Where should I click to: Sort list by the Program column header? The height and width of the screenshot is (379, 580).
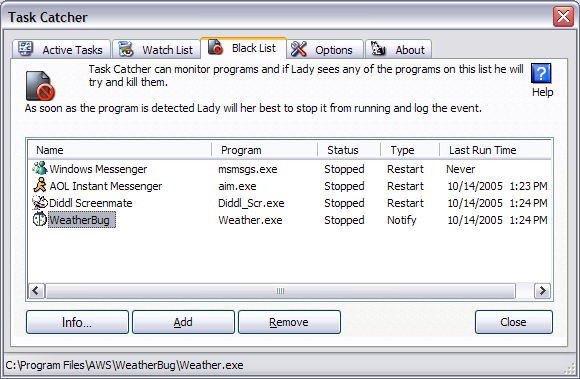coord(264,150)
